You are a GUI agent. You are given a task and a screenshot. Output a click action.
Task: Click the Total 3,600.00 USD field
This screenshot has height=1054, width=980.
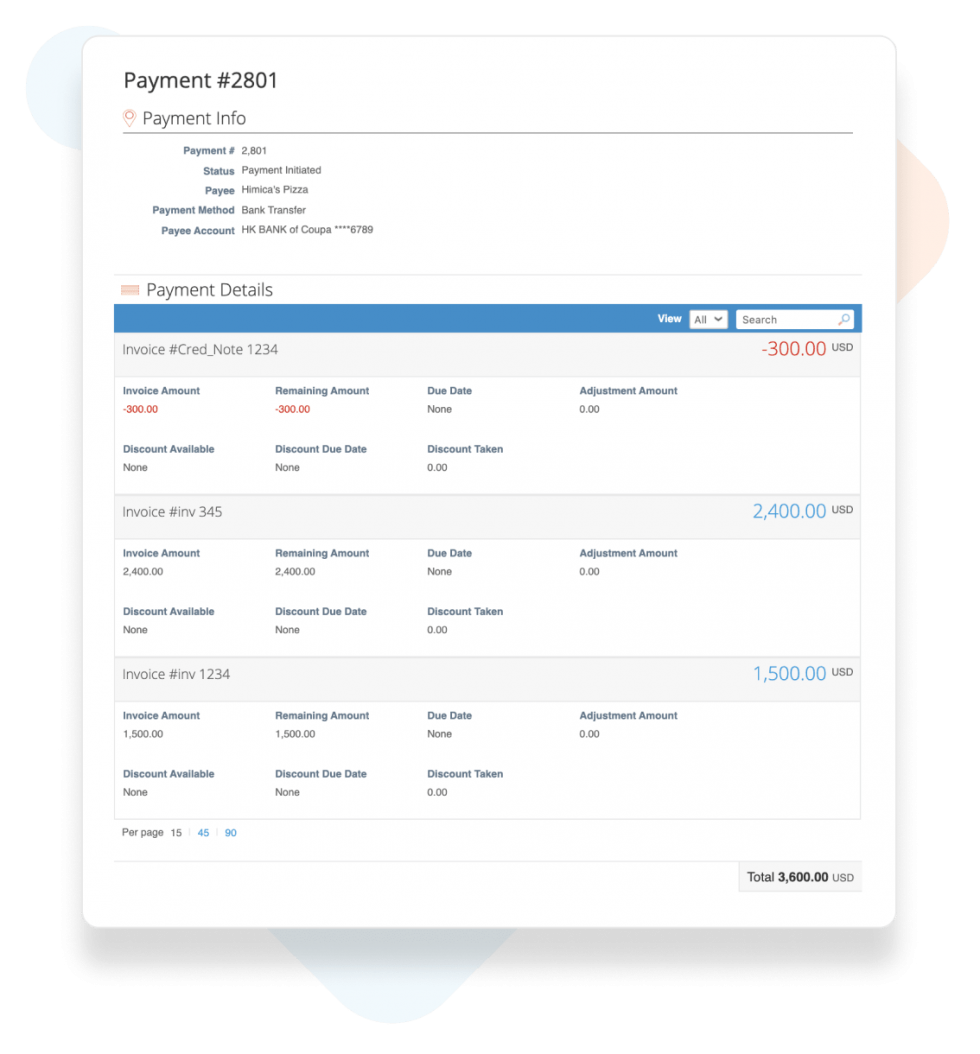(x=799, y=877)
